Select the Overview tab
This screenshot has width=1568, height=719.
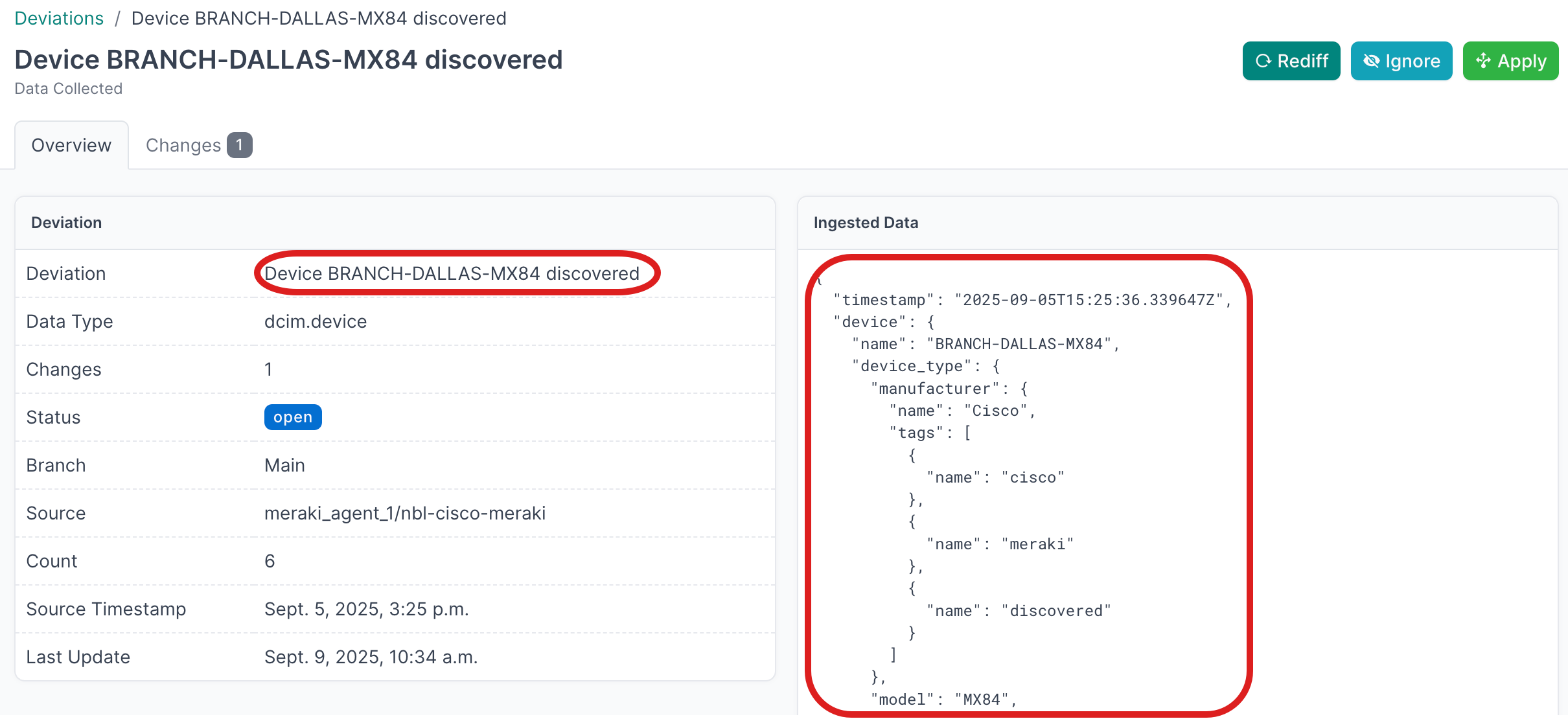coord(71,145)
